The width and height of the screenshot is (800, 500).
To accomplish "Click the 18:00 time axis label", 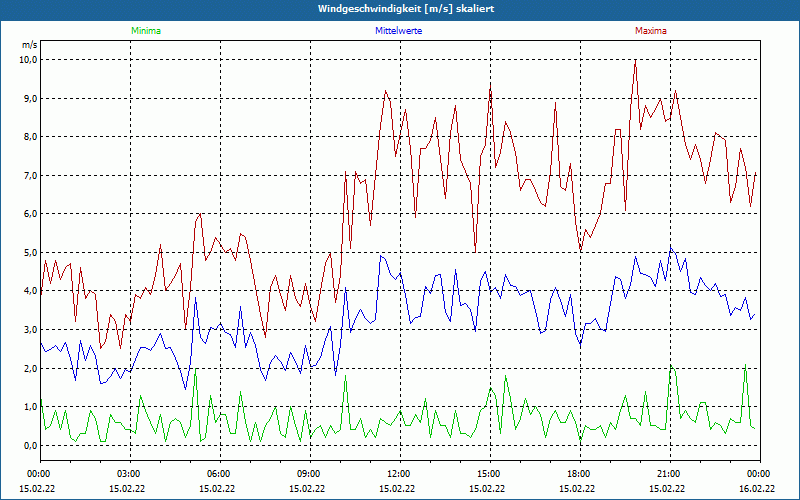I will [x=580, y=474].
